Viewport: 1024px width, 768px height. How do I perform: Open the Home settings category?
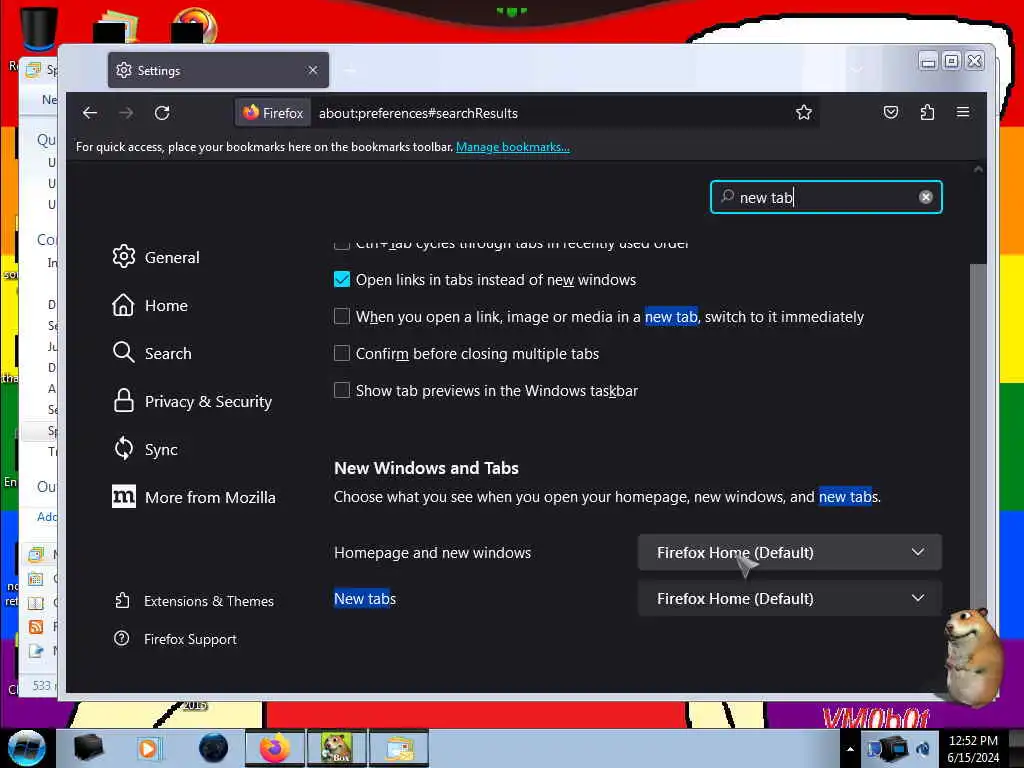[x=150, y=305]
